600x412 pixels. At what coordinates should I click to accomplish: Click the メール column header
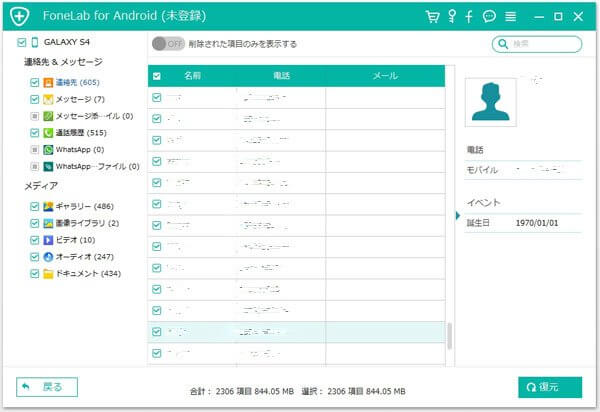point(385,76)
